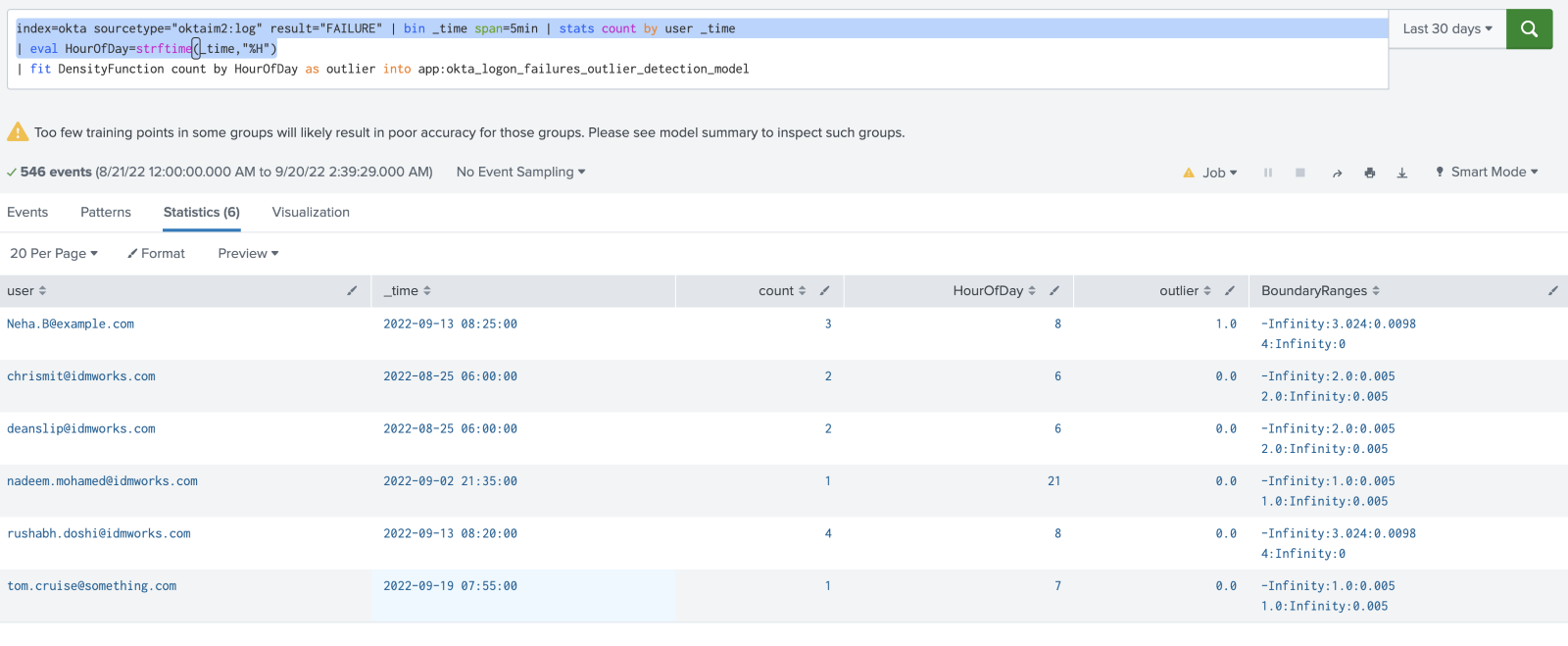This screenshot has width=1568, height=646.
Task: Select the Statistics (6) tab
Action: tap(202, 213)
